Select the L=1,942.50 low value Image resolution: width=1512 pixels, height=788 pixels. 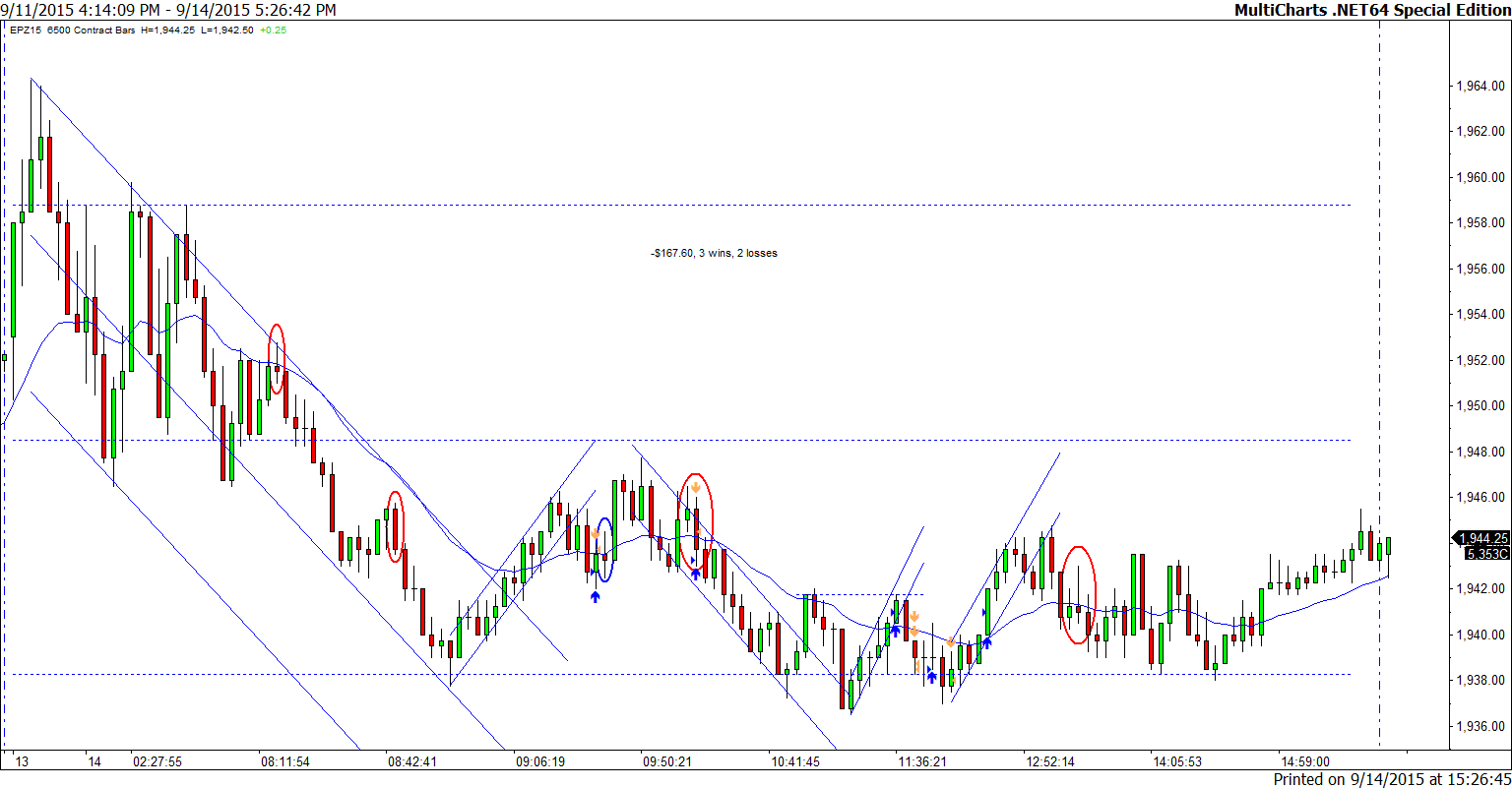point(229,30)
